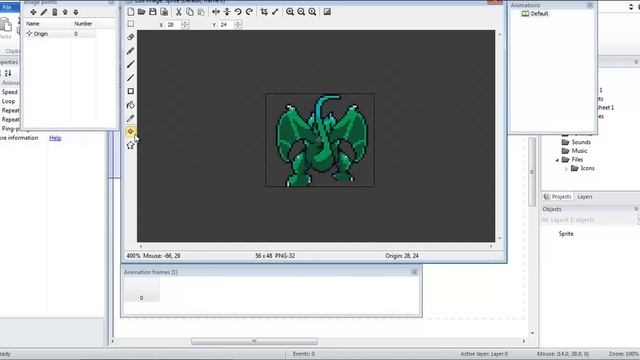Click the Paste button in the ribbon
Screen dimensions: 640x360
click(x=6, y=28)
